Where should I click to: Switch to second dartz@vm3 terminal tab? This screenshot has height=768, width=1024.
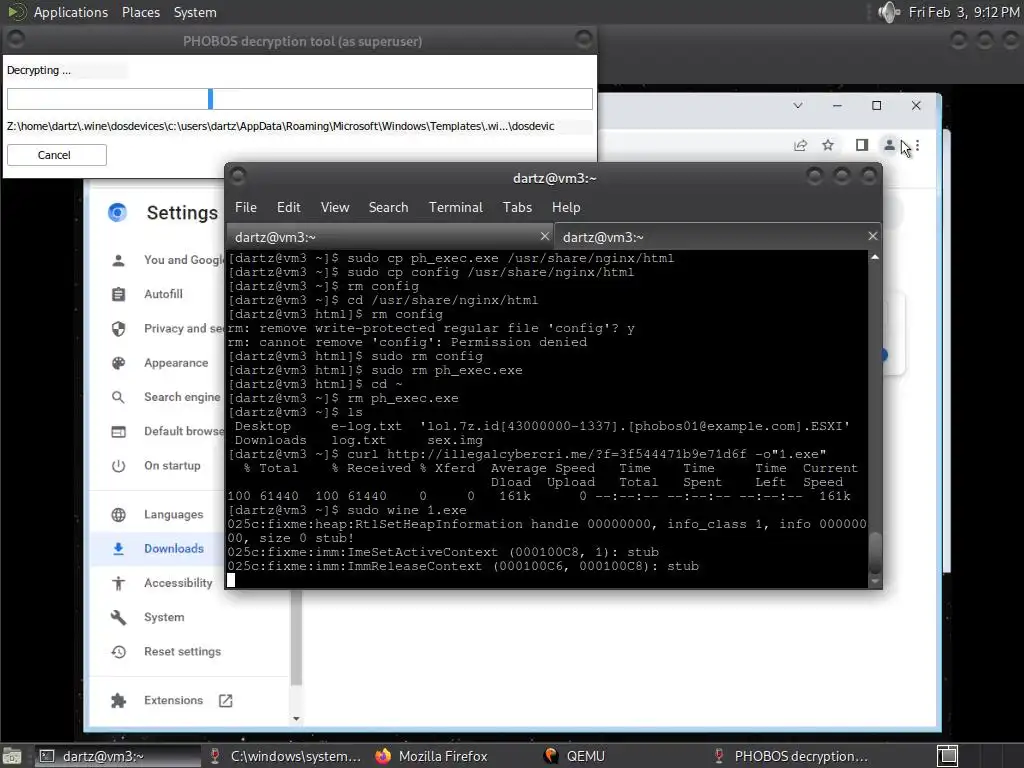[717, 236]
